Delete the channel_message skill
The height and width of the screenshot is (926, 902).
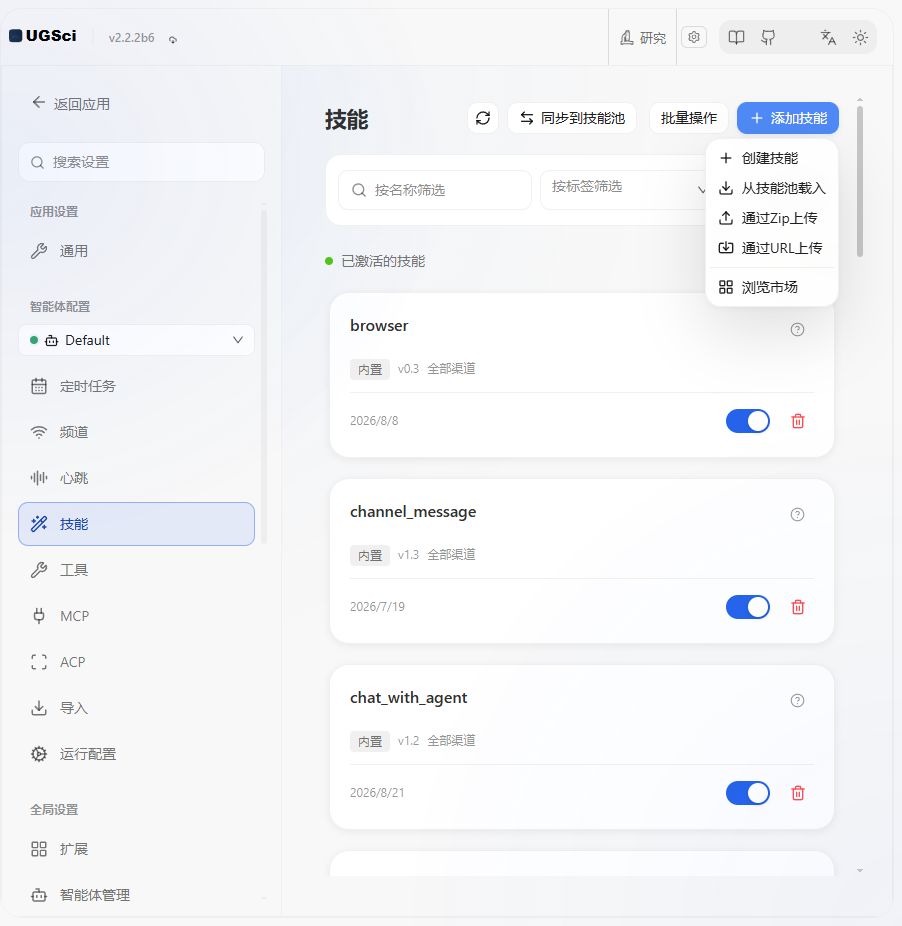[x=798, y=607]
